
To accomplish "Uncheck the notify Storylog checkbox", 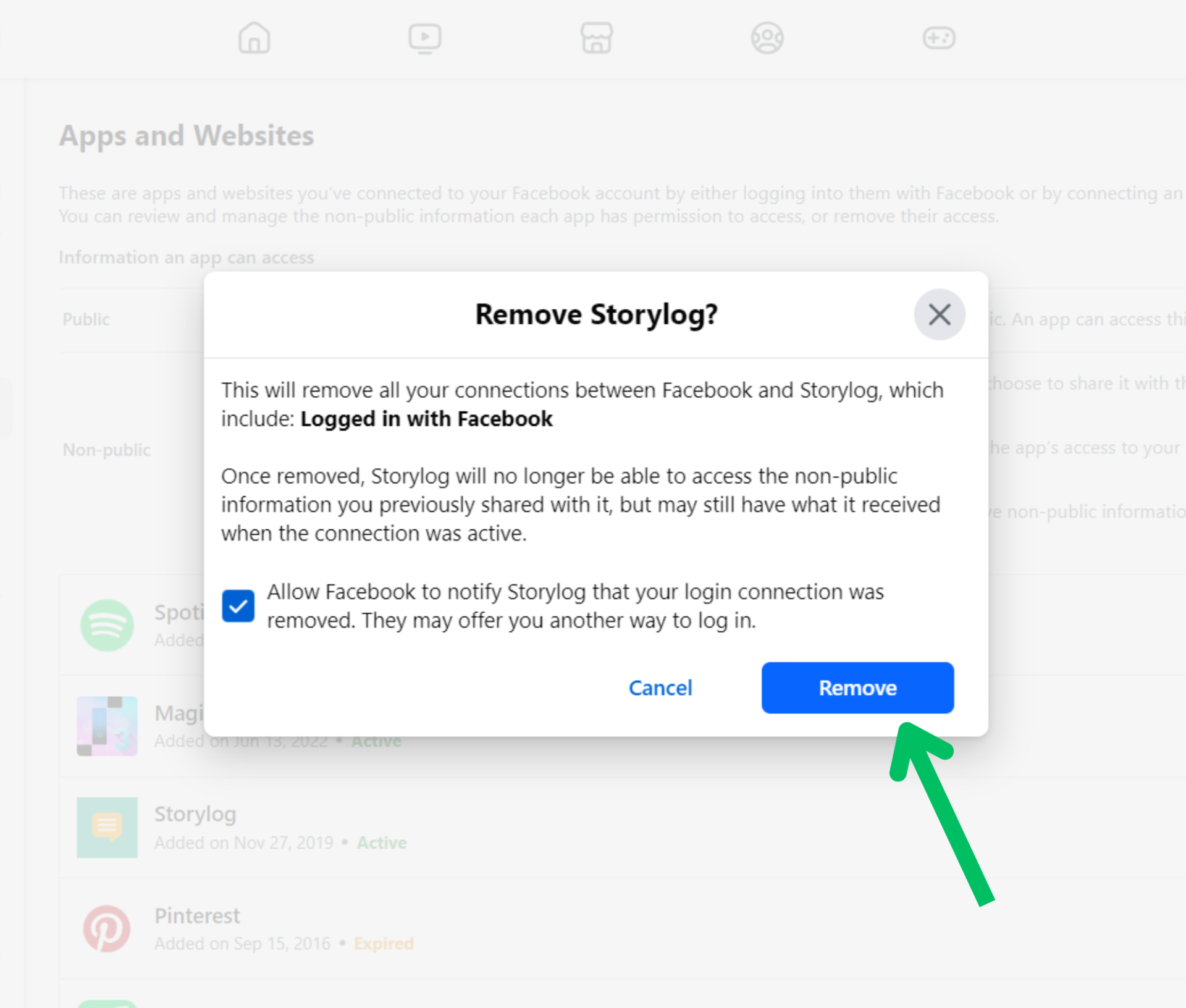I will pyautogui.click(x=238, y=606).
